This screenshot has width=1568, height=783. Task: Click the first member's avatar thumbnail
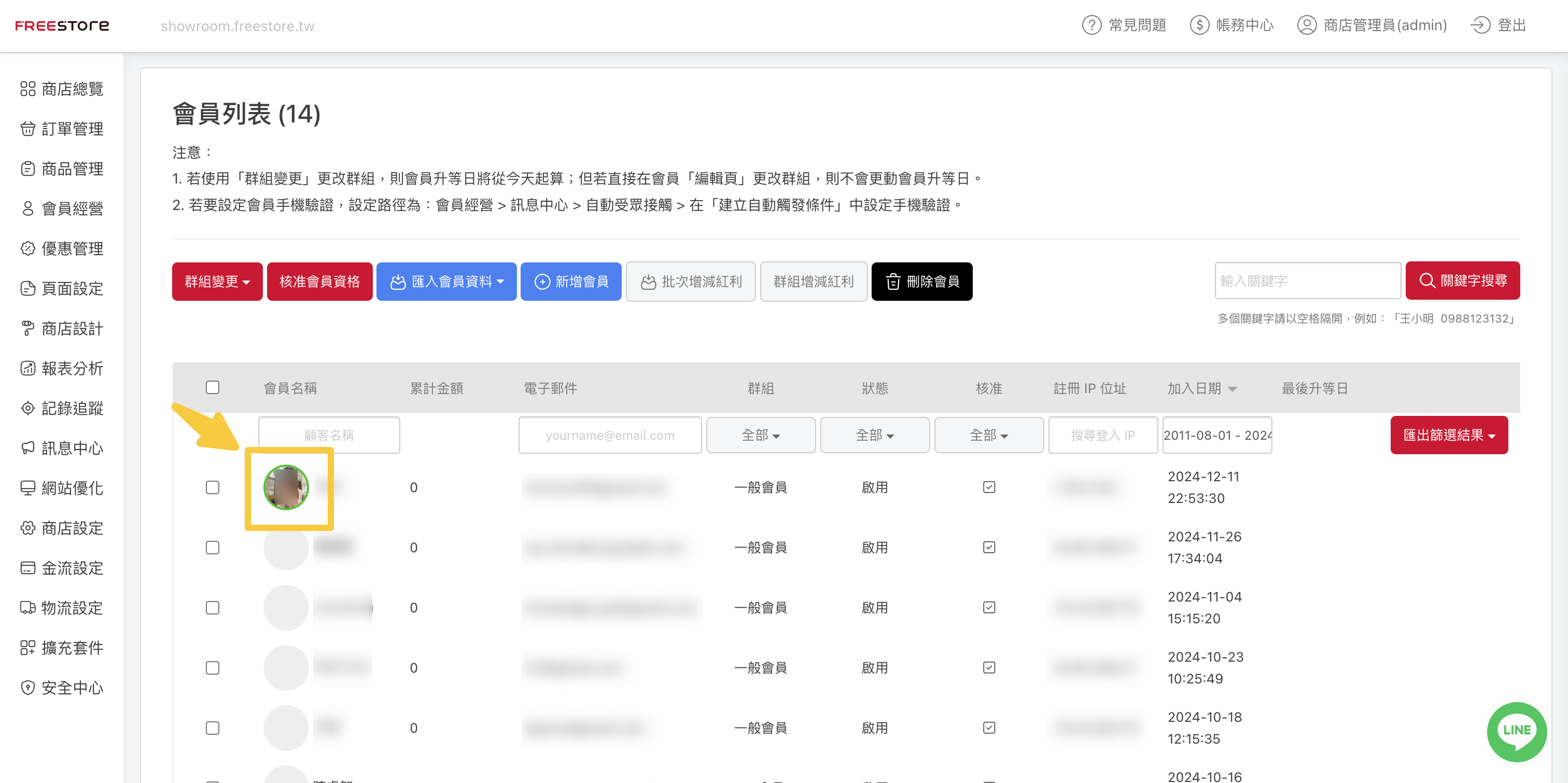(286, 488)
